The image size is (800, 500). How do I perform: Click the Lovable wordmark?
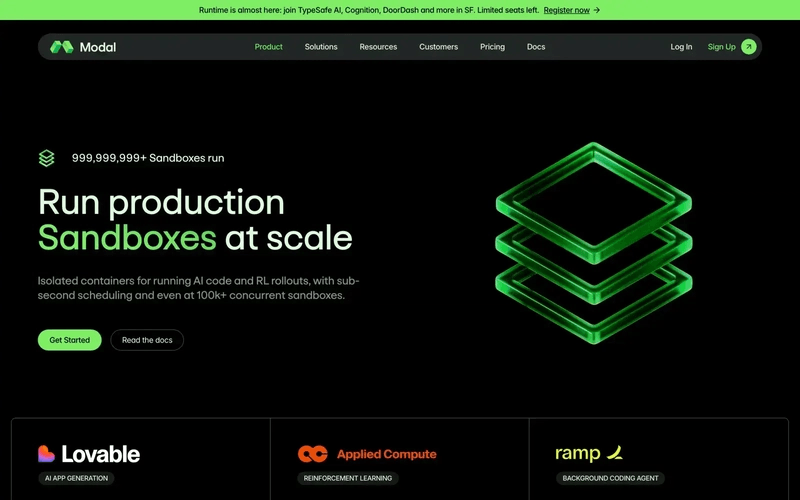click(101, 454)
